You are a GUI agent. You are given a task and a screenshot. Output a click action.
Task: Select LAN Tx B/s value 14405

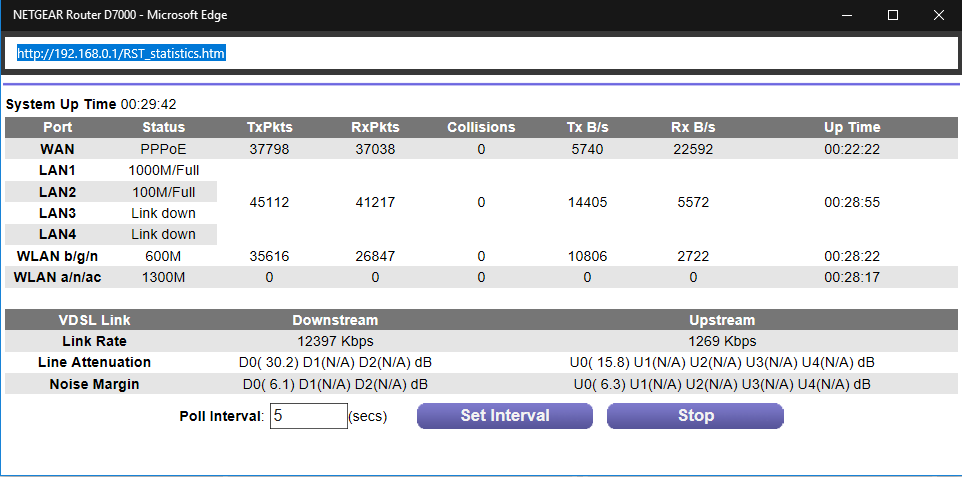click(x=587, y=202)
